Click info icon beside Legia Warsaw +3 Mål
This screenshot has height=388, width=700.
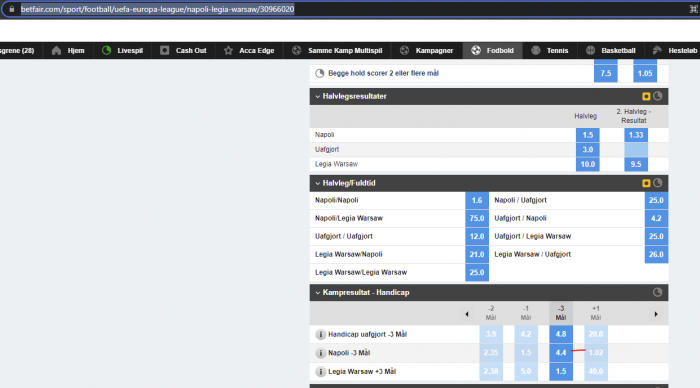click(x=320, y=371)
